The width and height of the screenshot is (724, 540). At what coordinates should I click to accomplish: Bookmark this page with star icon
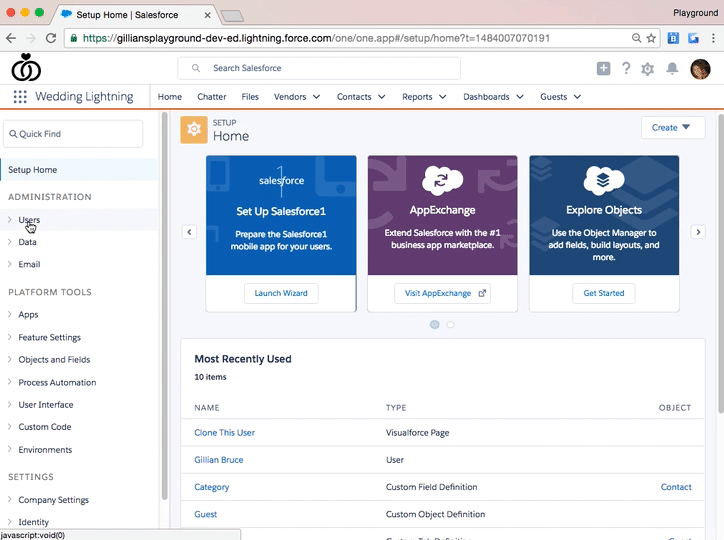651,38
